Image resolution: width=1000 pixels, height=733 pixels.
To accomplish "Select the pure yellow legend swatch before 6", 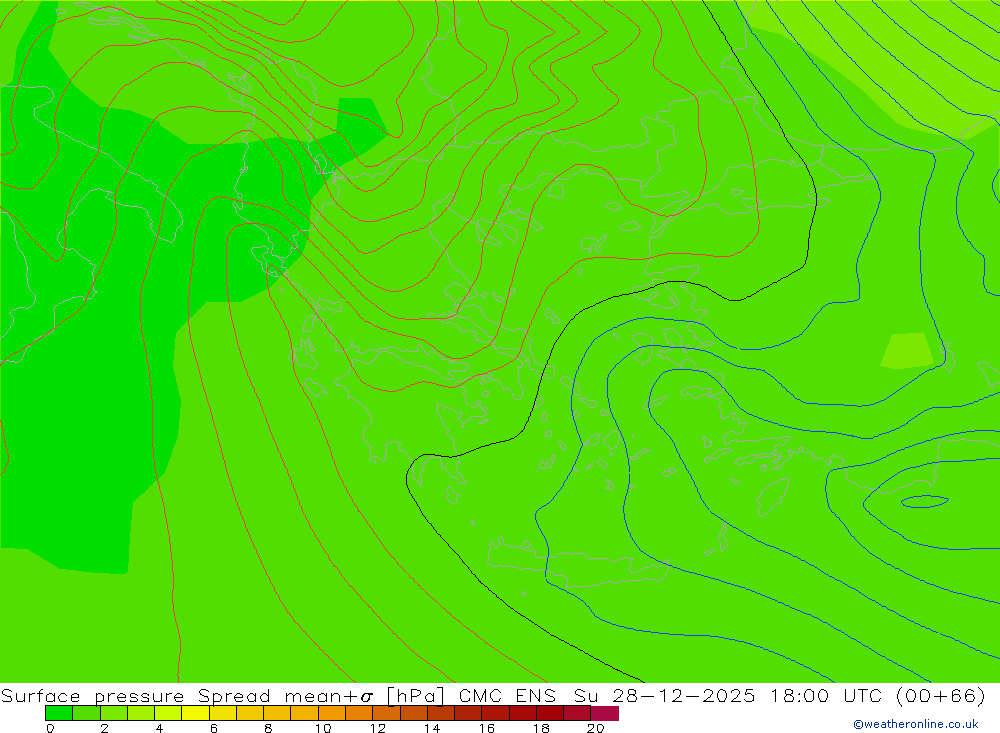I will 196,713.
